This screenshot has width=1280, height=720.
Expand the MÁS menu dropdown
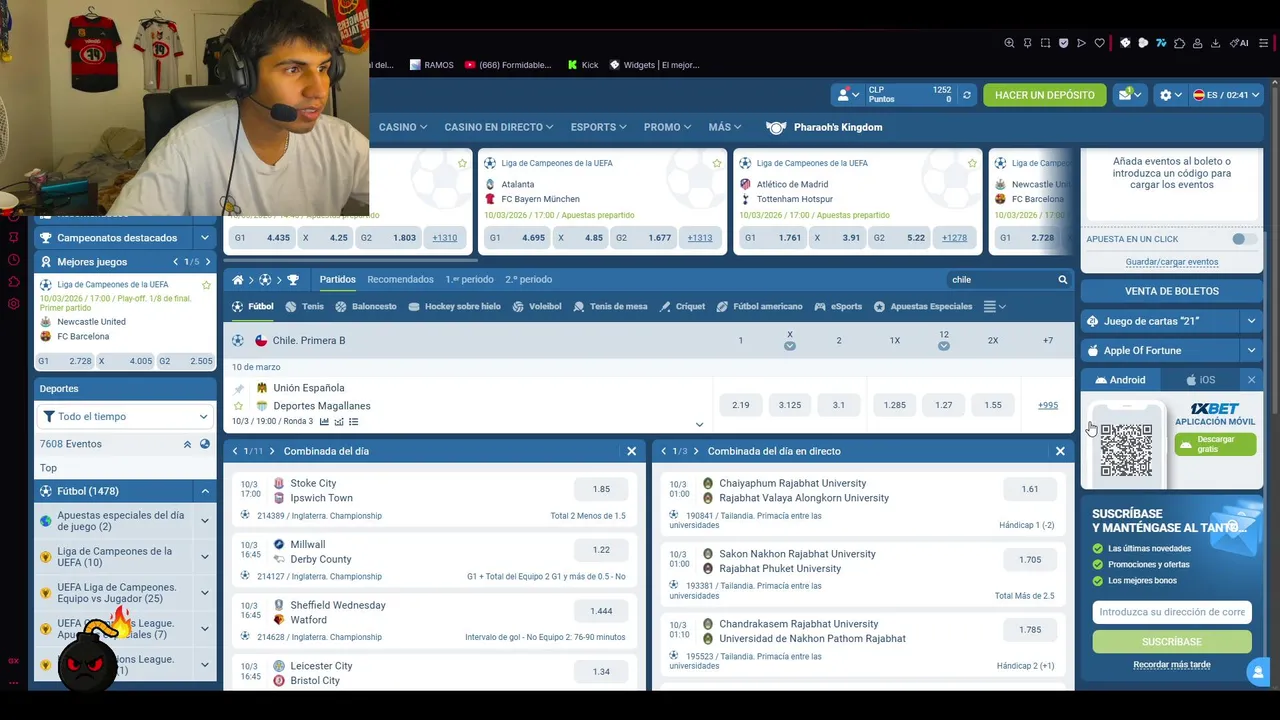pos(725,127)
